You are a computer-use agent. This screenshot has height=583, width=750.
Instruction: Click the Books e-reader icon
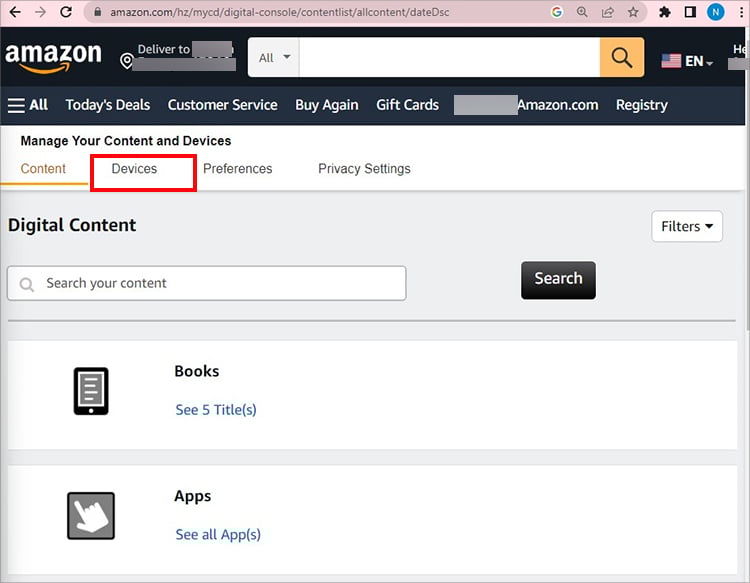click(91, 391)
